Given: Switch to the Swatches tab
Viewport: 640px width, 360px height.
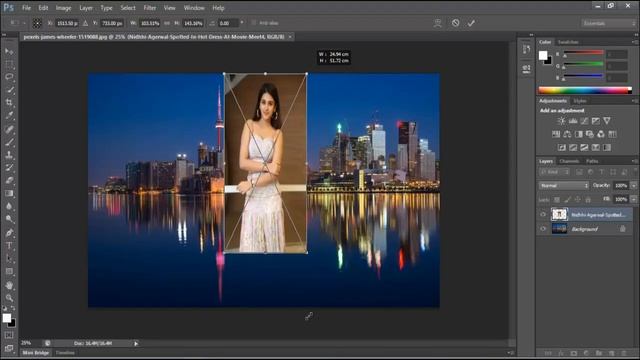Looking at the screenshot, I should coord(568,42).
